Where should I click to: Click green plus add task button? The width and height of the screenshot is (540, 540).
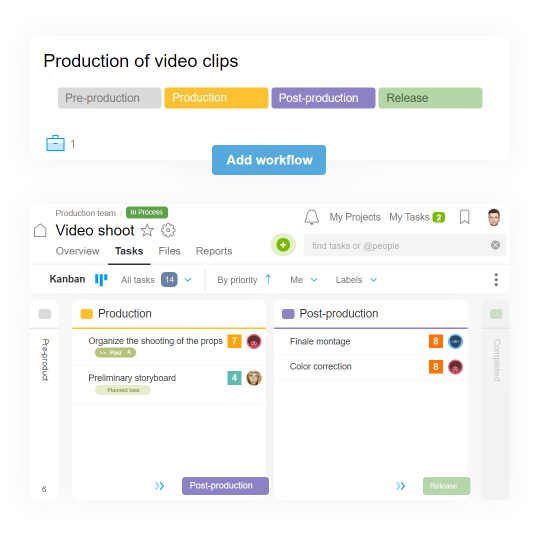(283, 245)
